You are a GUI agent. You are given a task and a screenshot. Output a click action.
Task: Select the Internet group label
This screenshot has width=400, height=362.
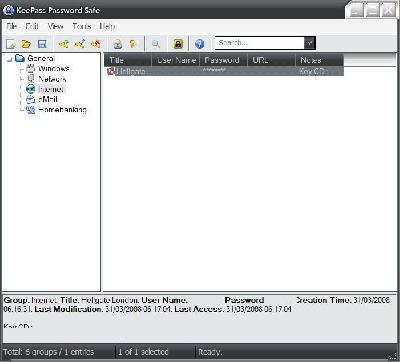pos(51,89)
